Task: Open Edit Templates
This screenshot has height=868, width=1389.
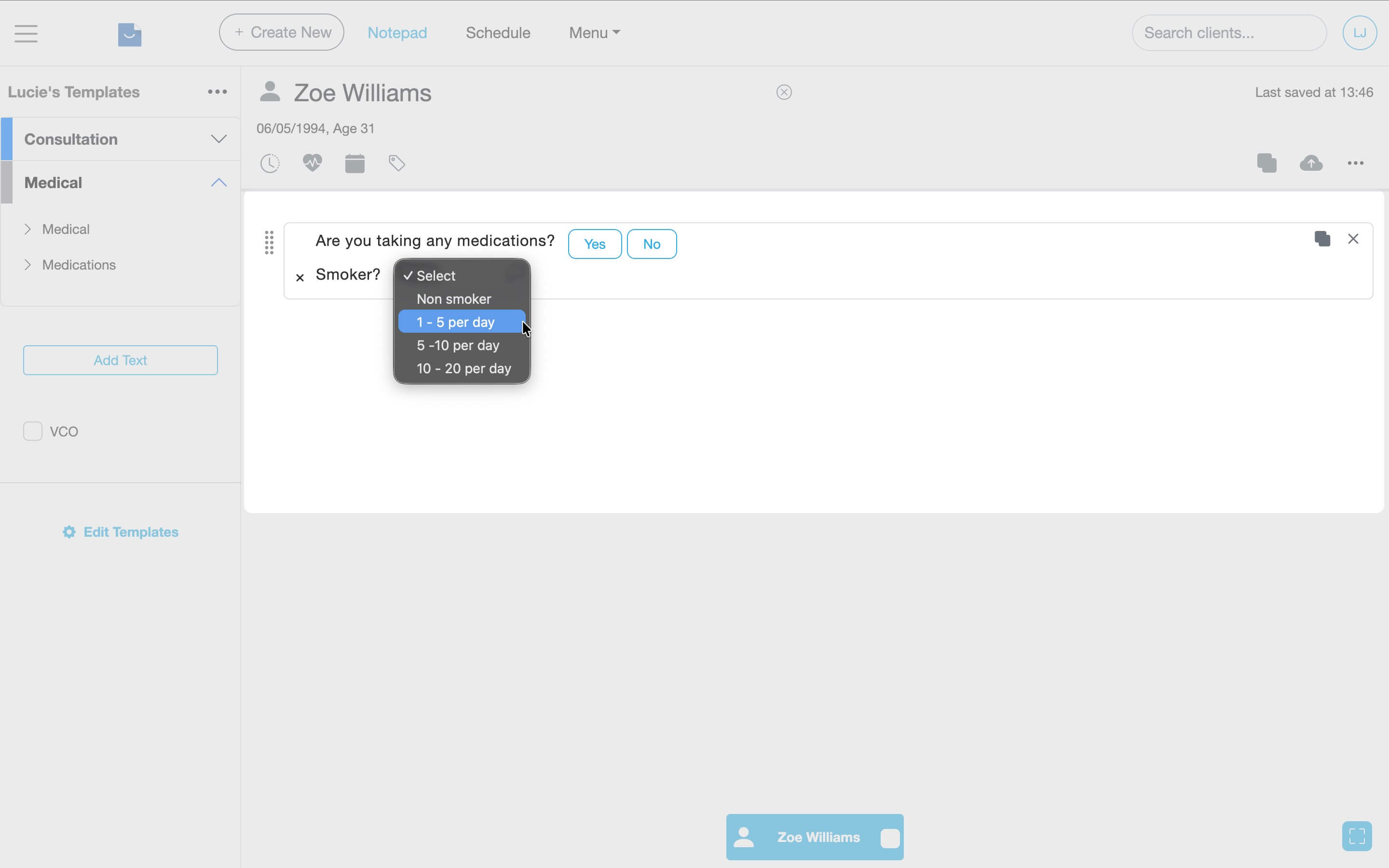Action: (120, 531)
